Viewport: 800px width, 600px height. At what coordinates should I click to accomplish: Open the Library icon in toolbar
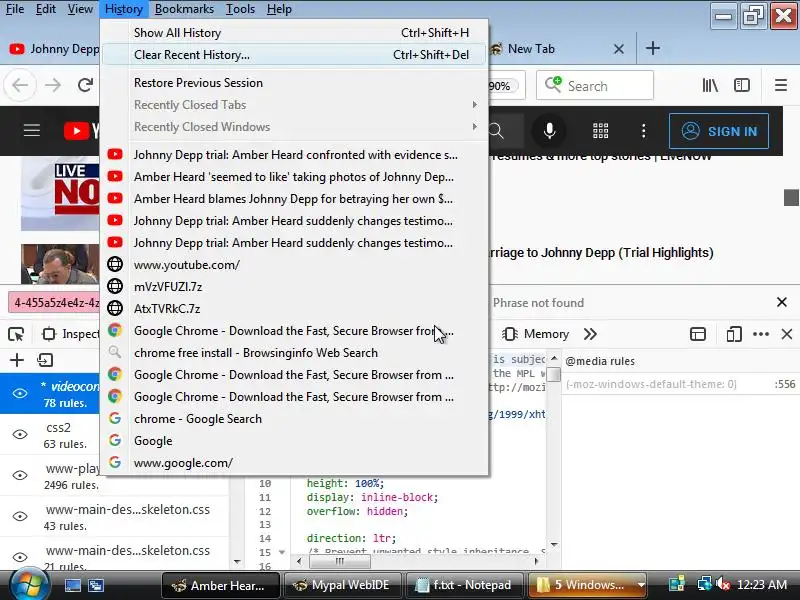(x=710, y=85)
